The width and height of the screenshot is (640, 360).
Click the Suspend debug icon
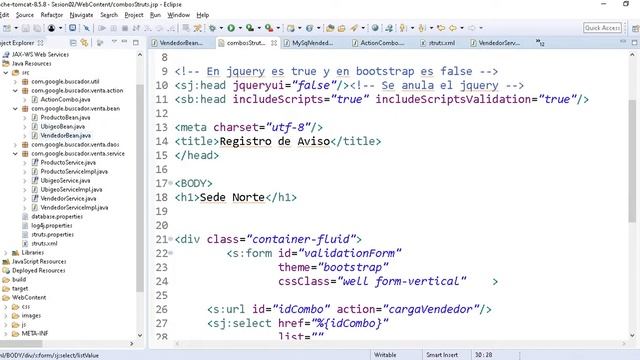tap(113, 28)
